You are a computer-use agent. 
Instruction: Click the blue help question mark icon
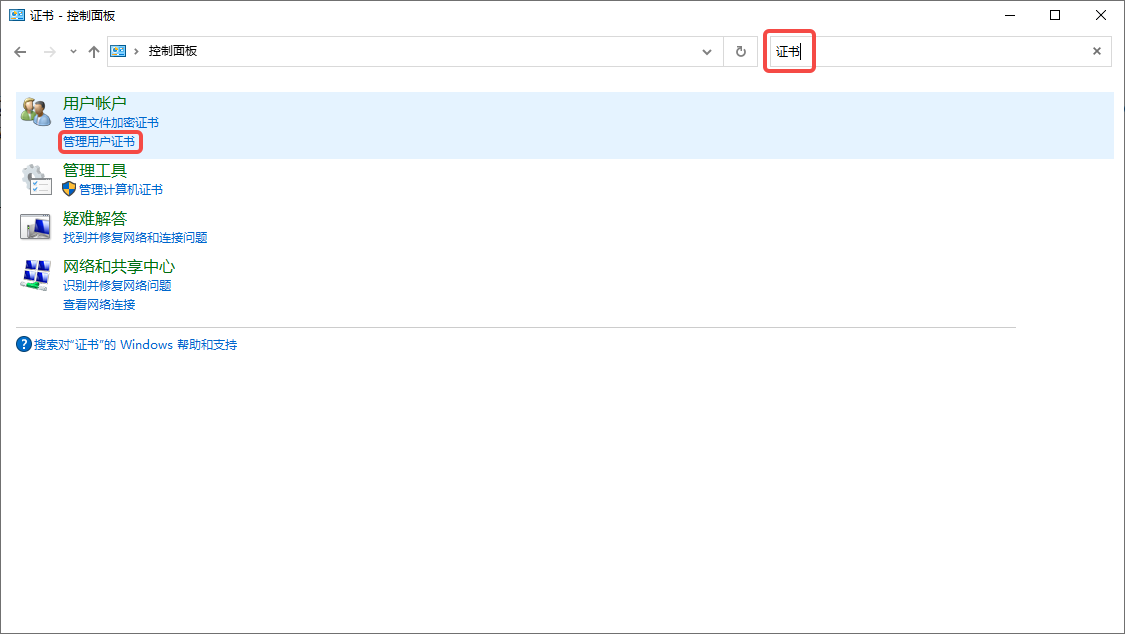coord(24,344)
